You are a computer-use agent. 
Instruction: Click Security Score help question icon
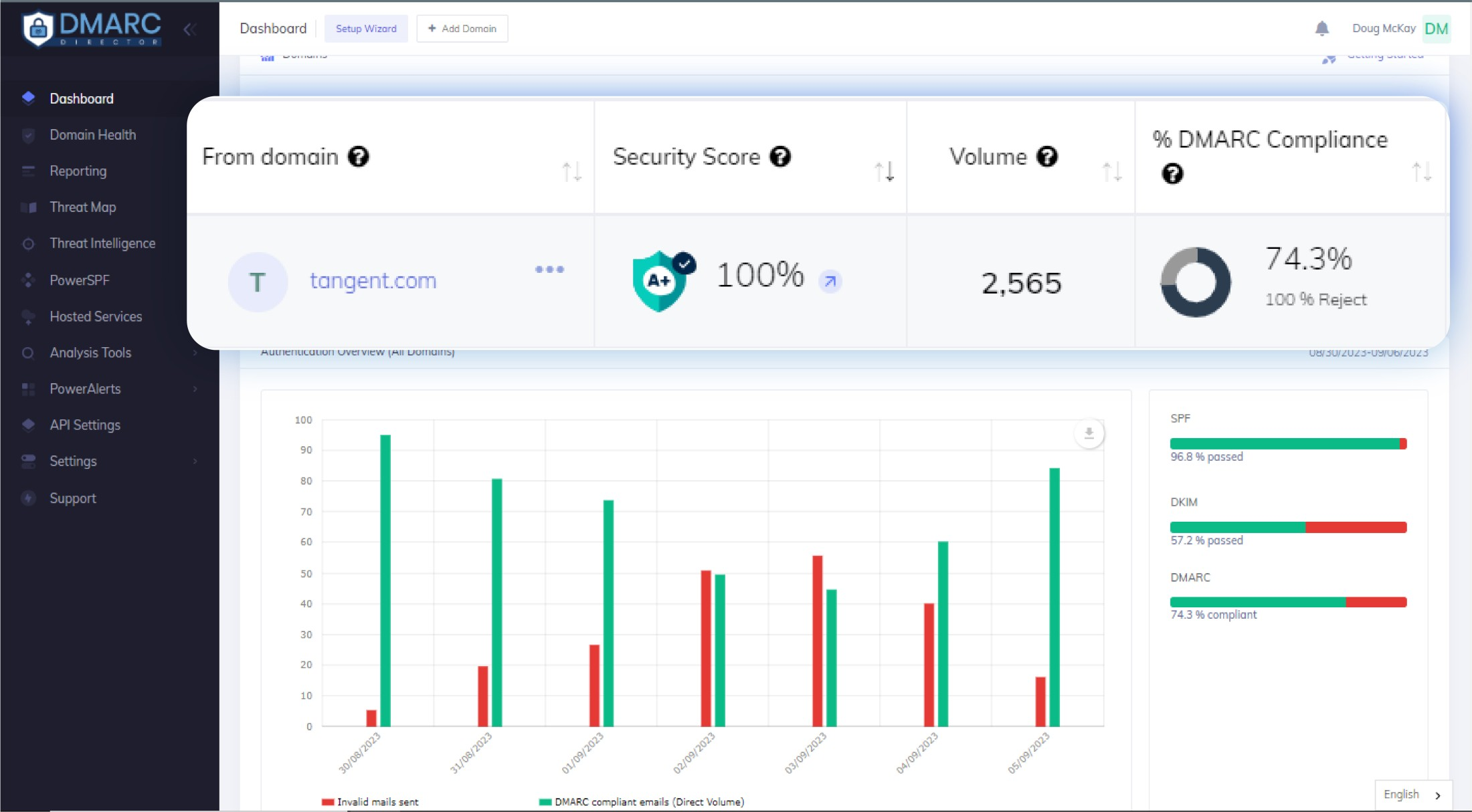pyautogui.click(x=780, y=157)
